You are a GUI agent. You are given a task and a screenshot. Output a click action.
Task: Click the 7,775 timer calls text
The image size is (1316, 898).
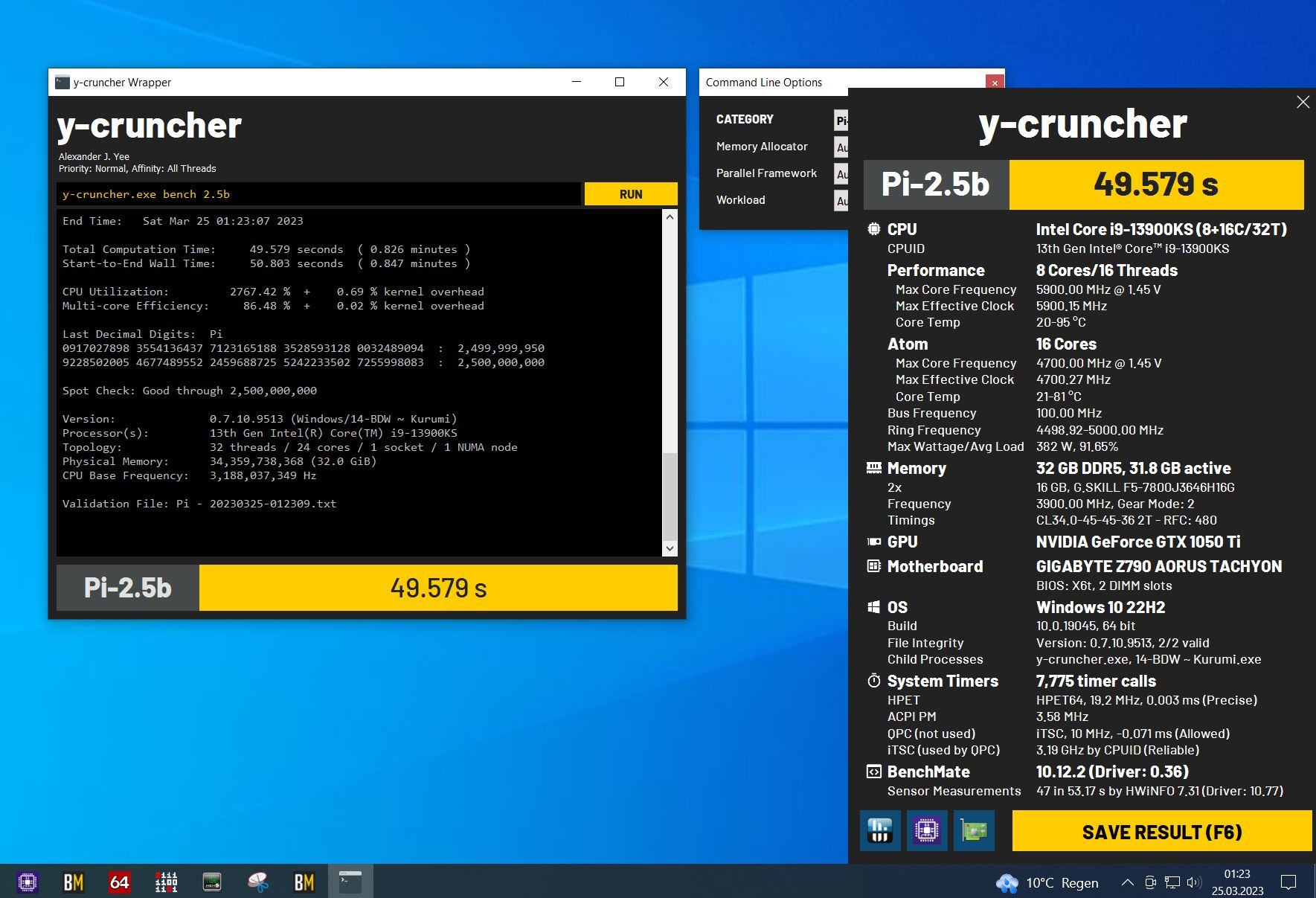[1096, 681]
